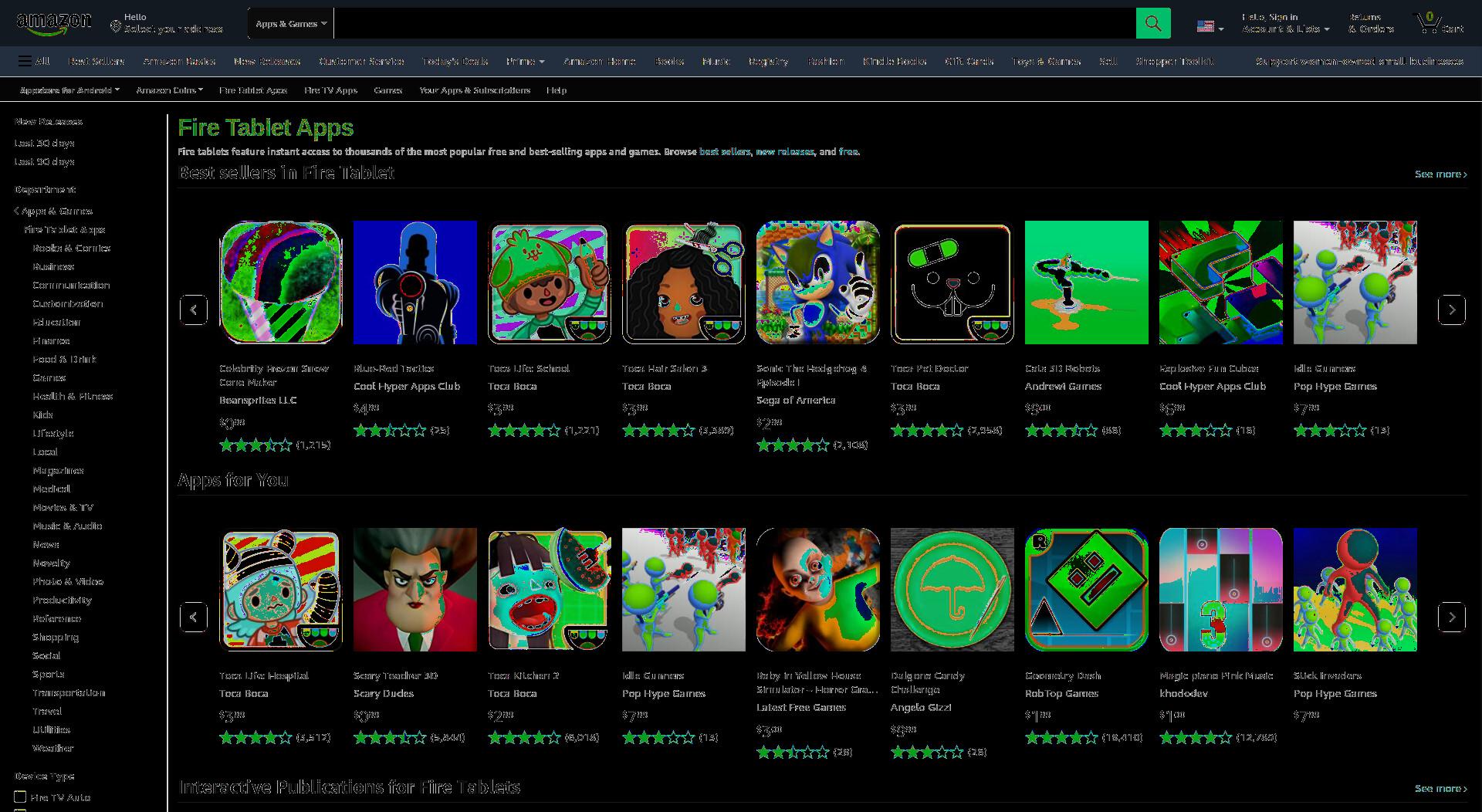Open Returns & Orders
This screenshot has width=1482, height=812.
pos(1371,23)
